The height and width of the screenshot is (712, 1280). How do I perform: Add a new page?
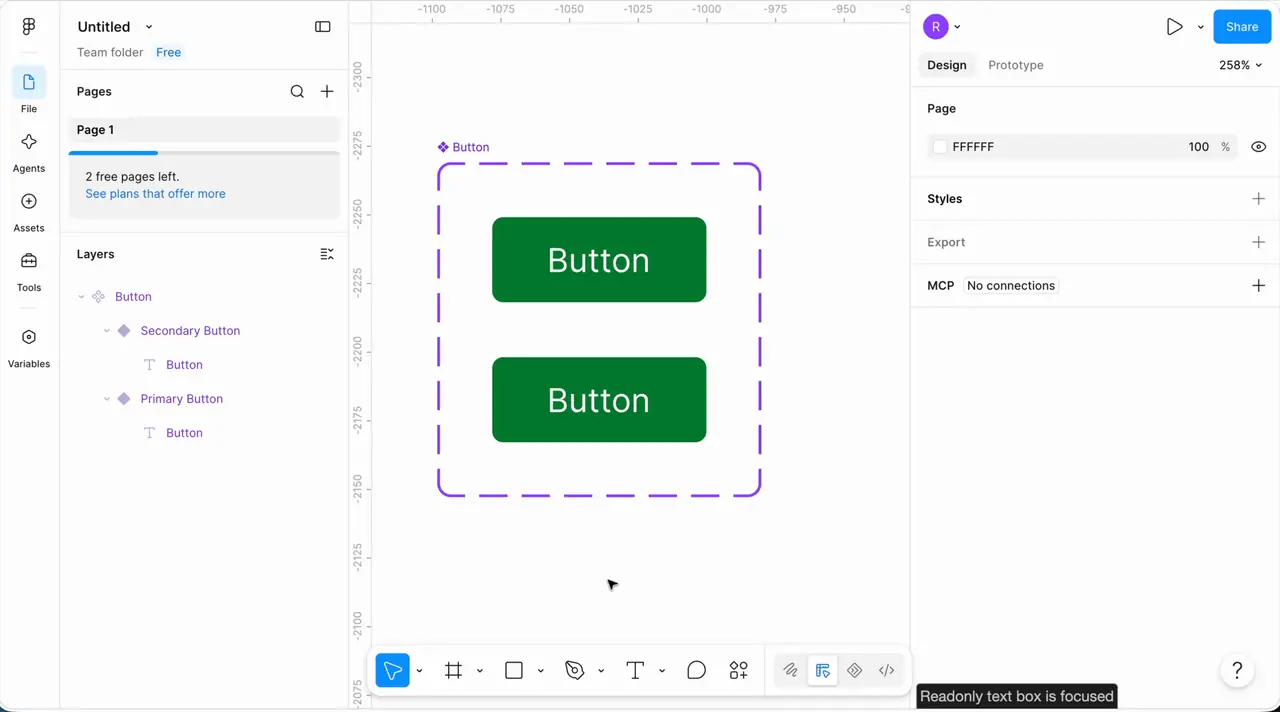(327, 91)
